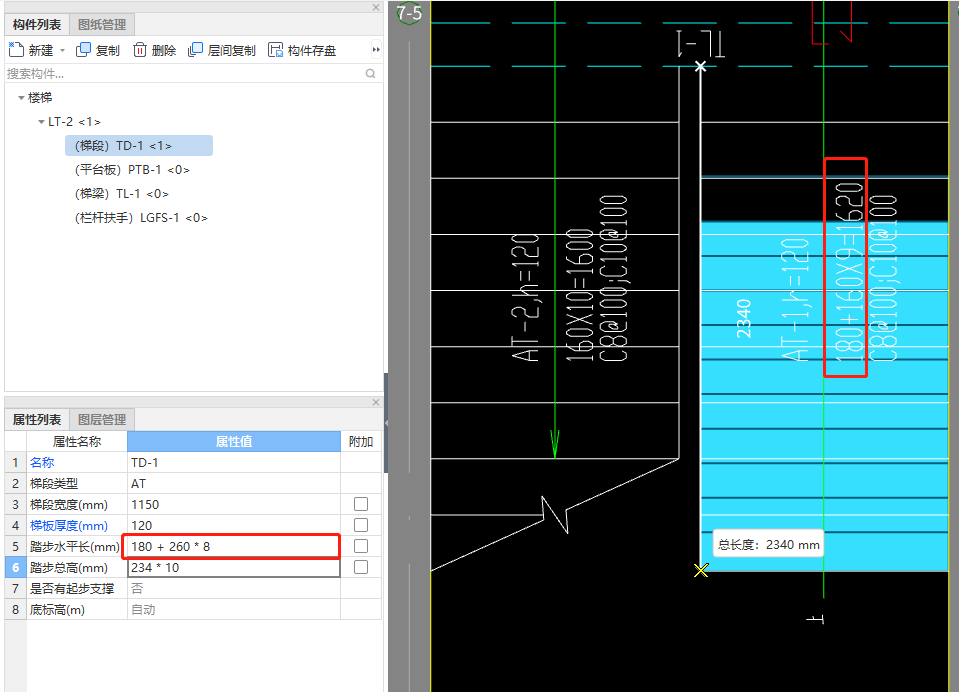
Task: Select property row number 6
Action: (x=15, y=567)
